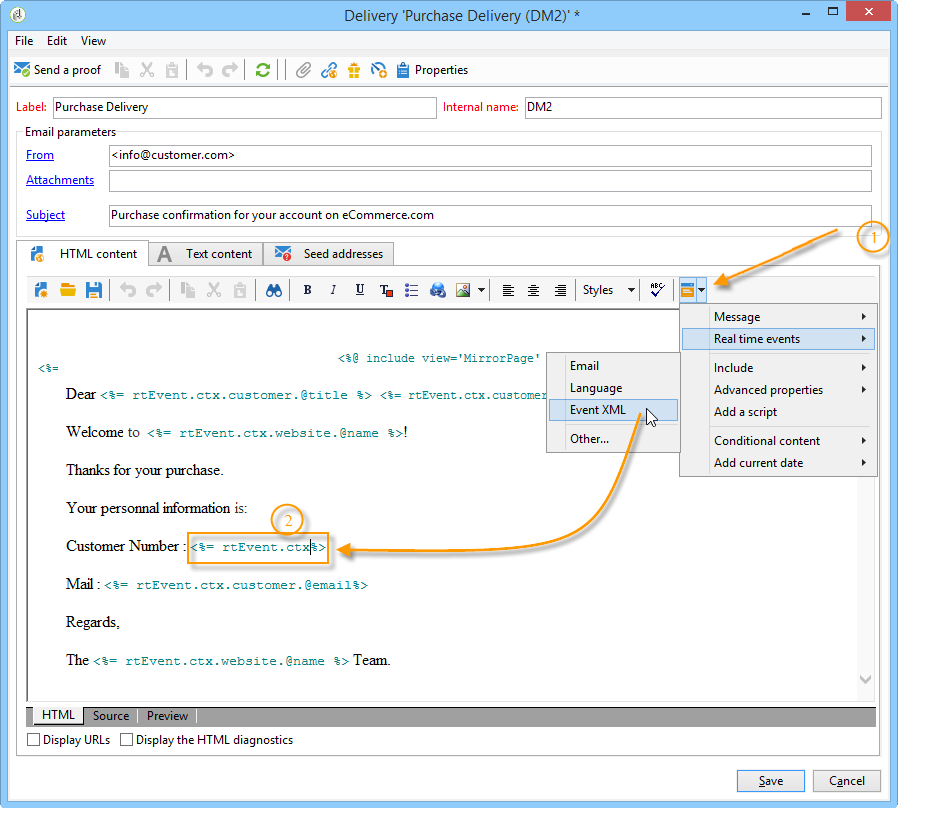Align text right
This screenshot has height=823, width=925.
[x=560, y=290]
